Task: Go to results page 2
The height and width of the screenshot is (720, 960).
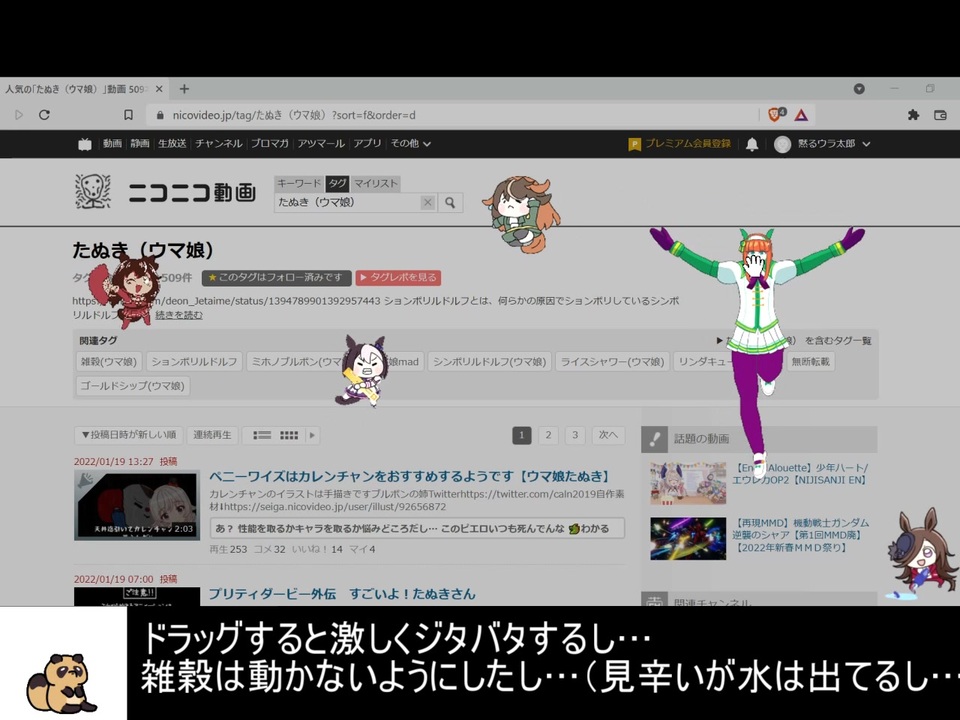Action: coord(548,435)
